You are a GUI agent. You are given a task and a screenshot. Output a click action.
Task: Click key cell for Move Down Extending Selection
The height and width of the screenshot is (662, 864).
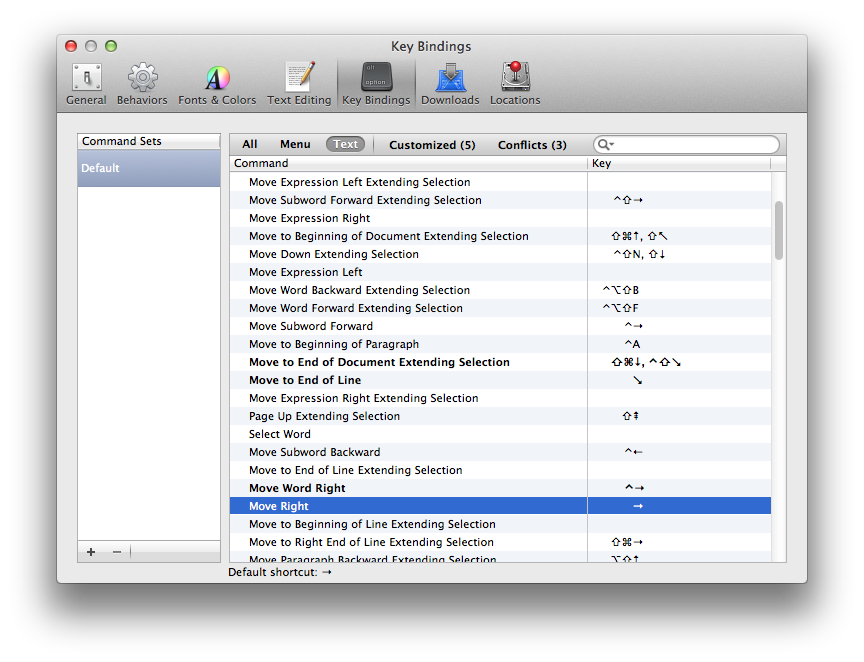[679, 254]
